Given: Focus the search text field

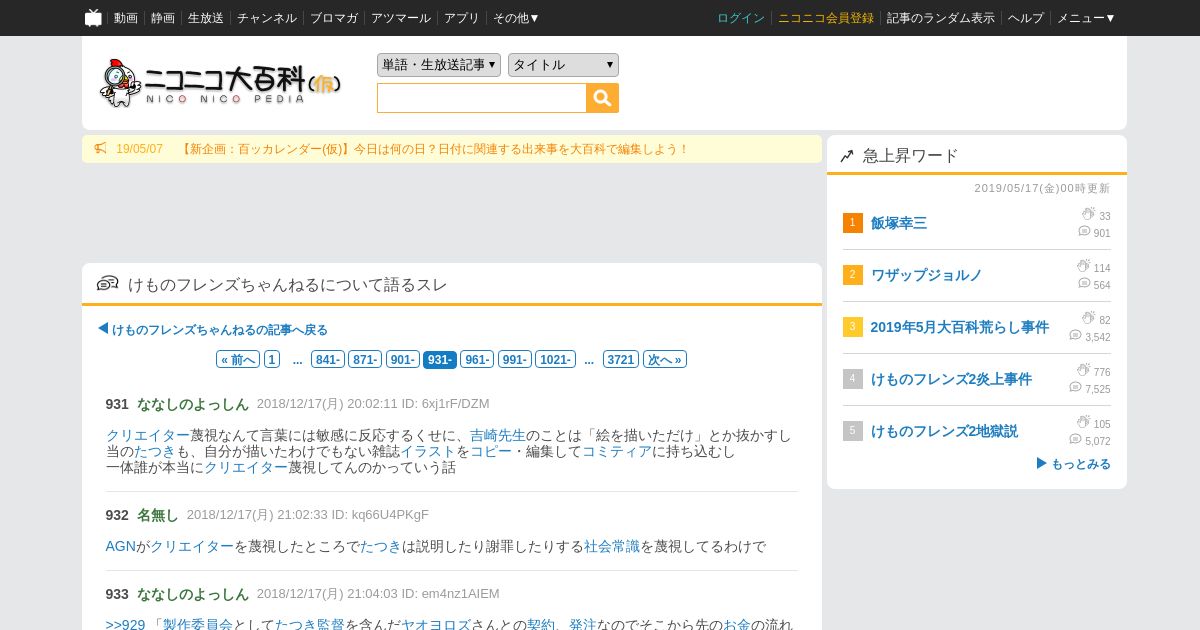Looking at the screenshot, I should 482,98.
